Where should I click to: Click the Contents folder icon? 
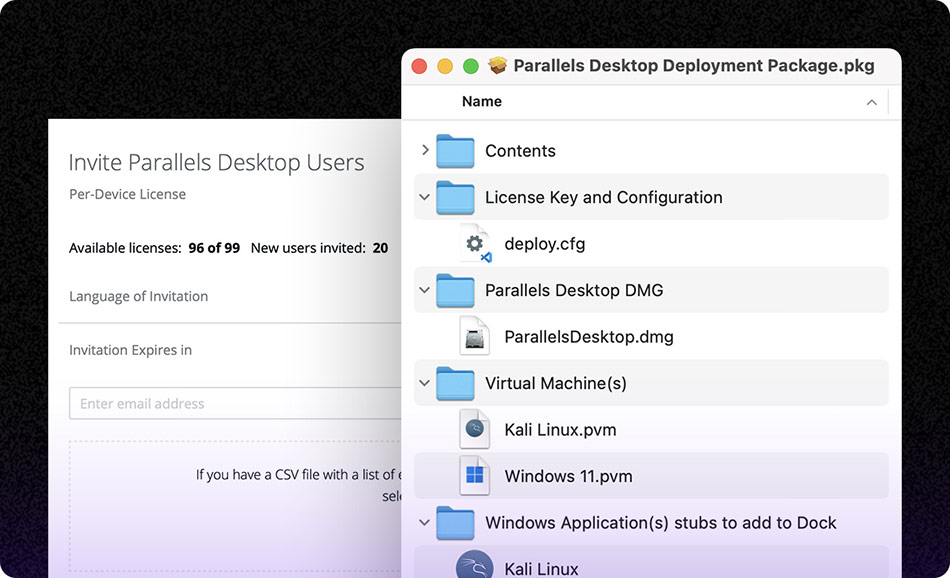tap(455, 150)
